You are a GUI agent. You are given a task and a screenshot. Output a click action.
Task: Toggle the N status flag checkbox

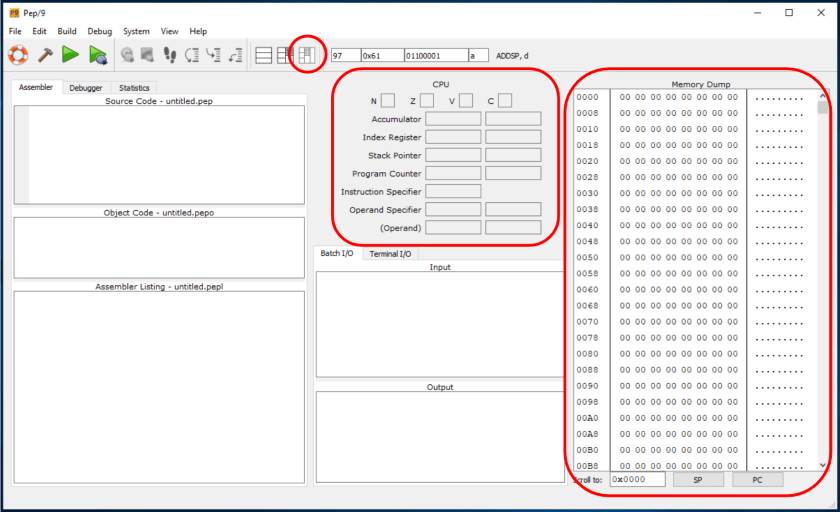[x=388, y=100]
